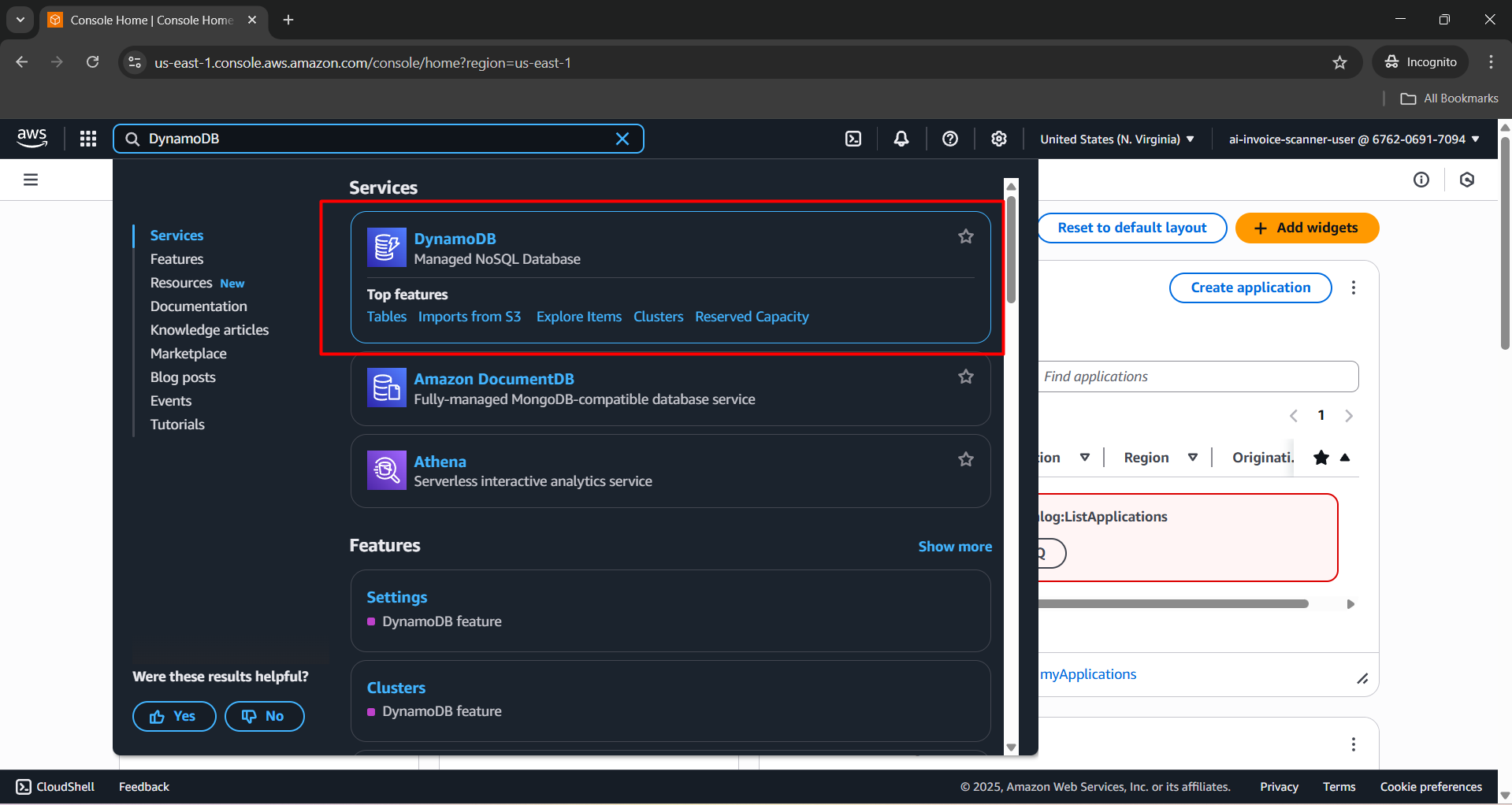Open the Imports from S3 DynamoDB feature link

click(470, 317)
